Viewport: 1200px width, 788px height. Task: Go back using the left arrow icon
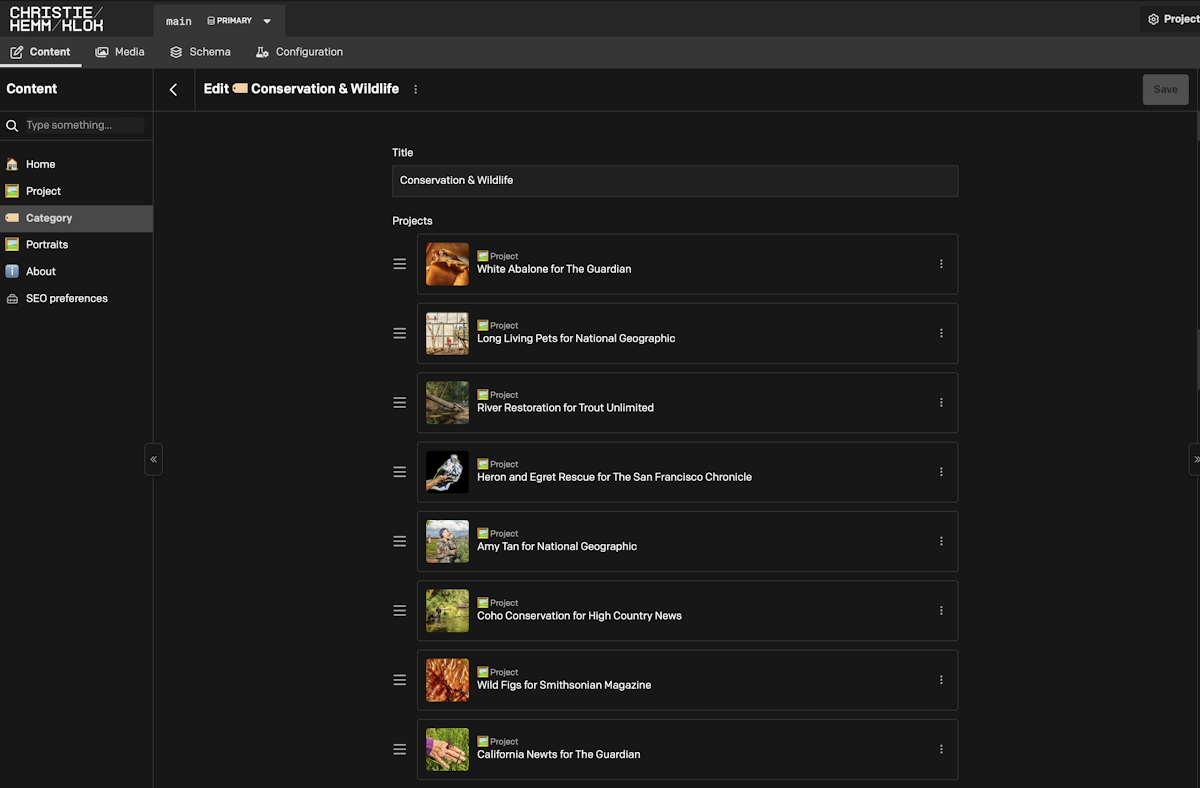click(173, 89)
